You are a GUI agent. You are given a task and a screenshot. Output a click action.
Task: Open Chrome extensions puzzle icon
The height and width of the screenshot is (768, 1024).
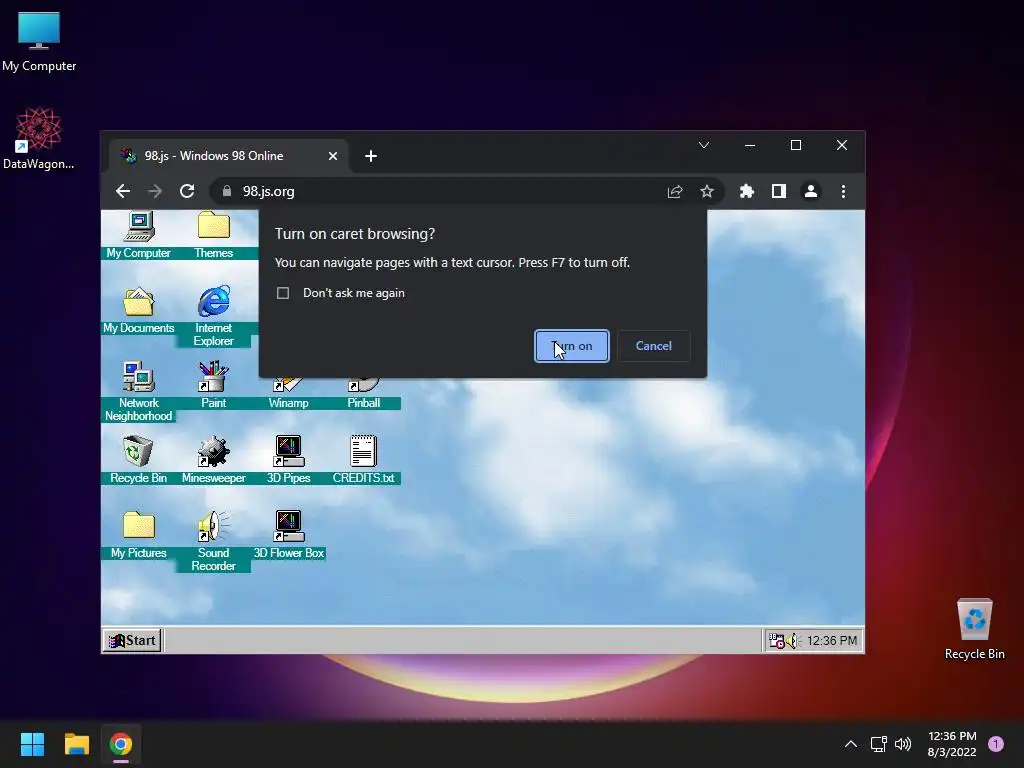[746, 191]
